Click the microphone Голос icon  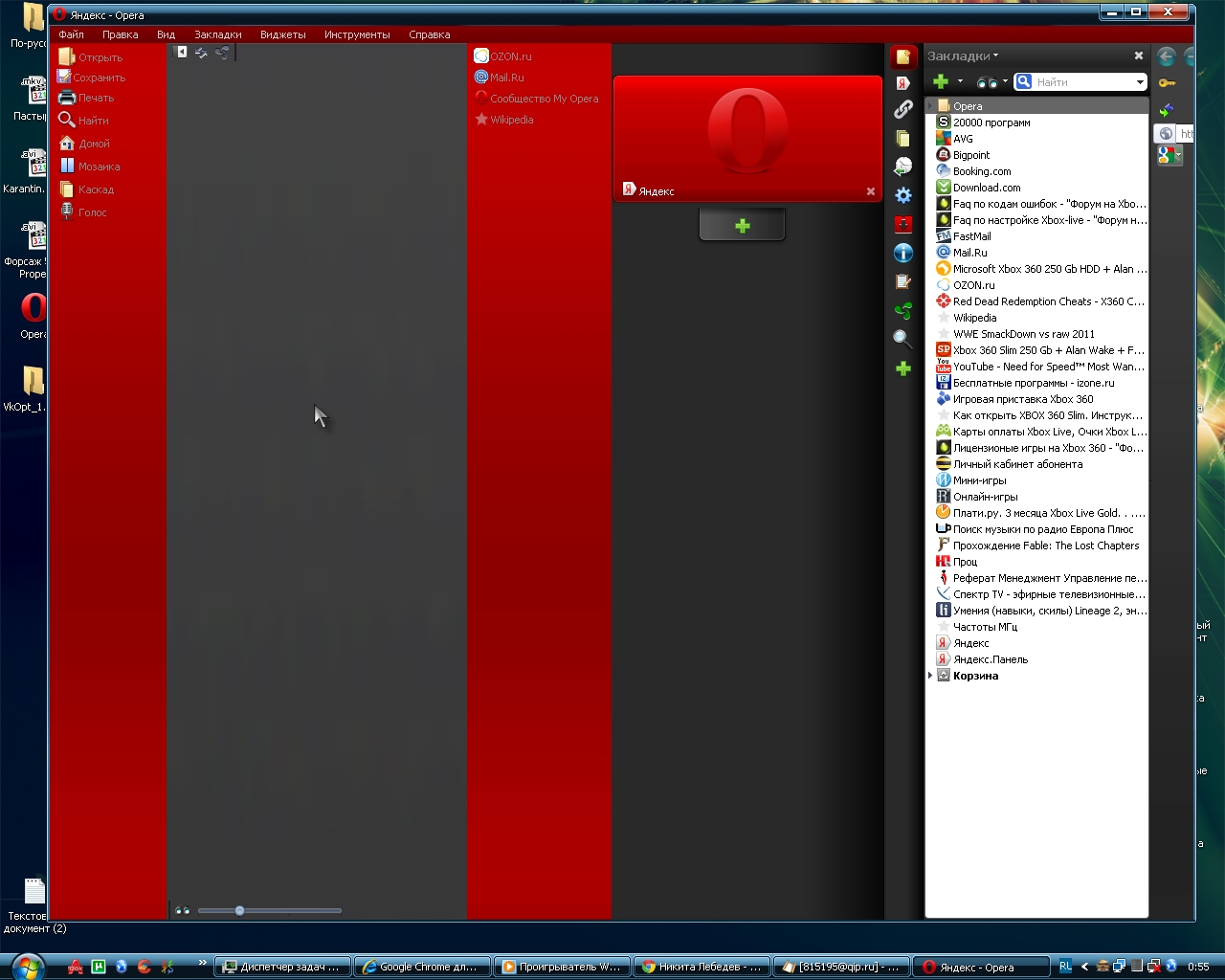[x=67, y=212]
